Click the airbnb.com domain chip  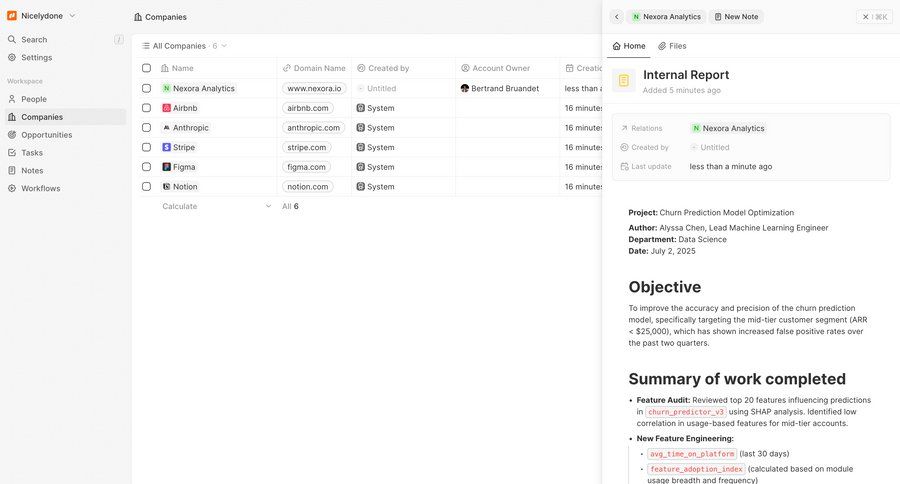pyautogui.click(x=308, y=108)
